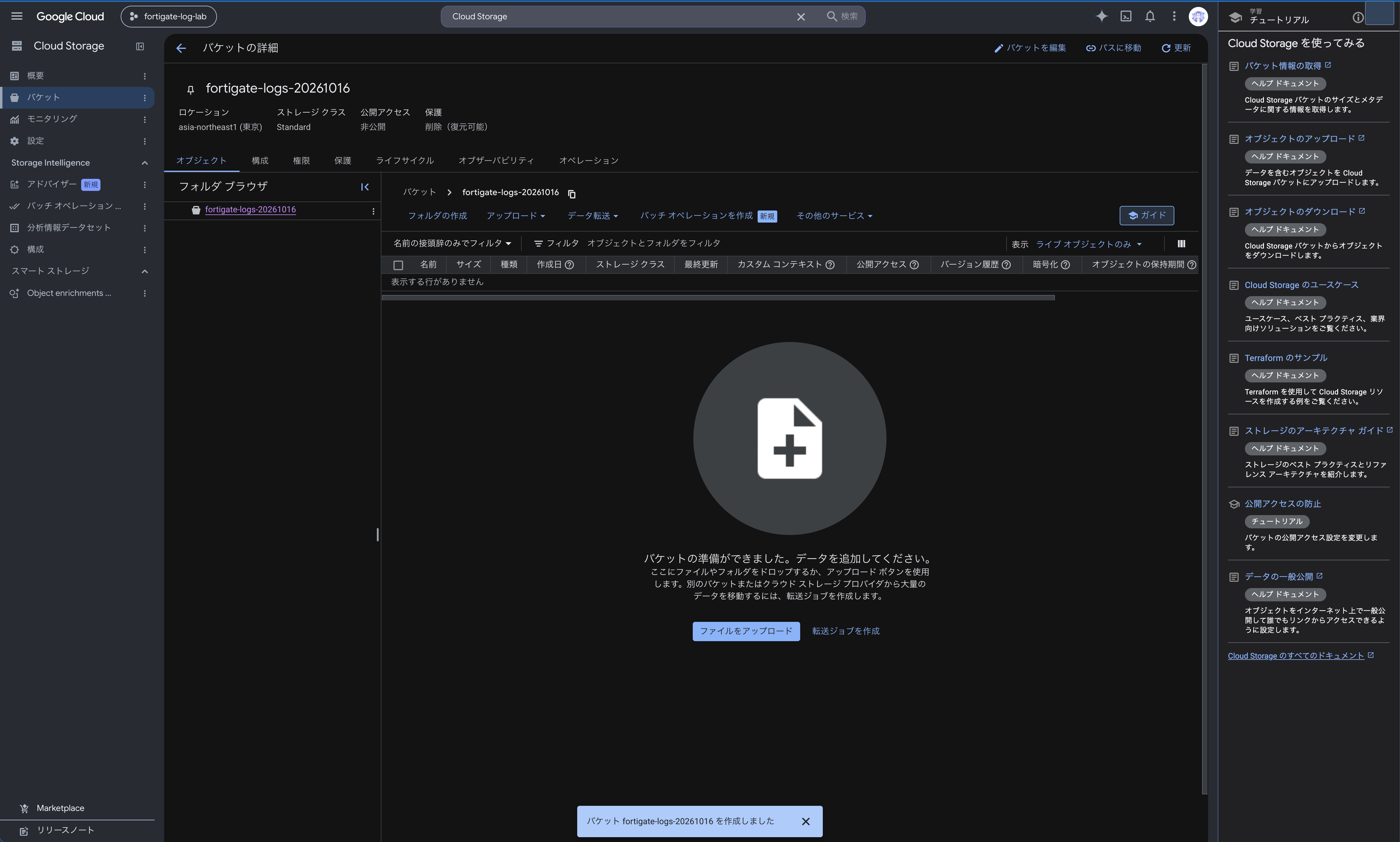This screenshot has width=1400, height=842.
Task: Open Cloud Storage のすべてのドキュメント link
Action: pos(1296,656)
